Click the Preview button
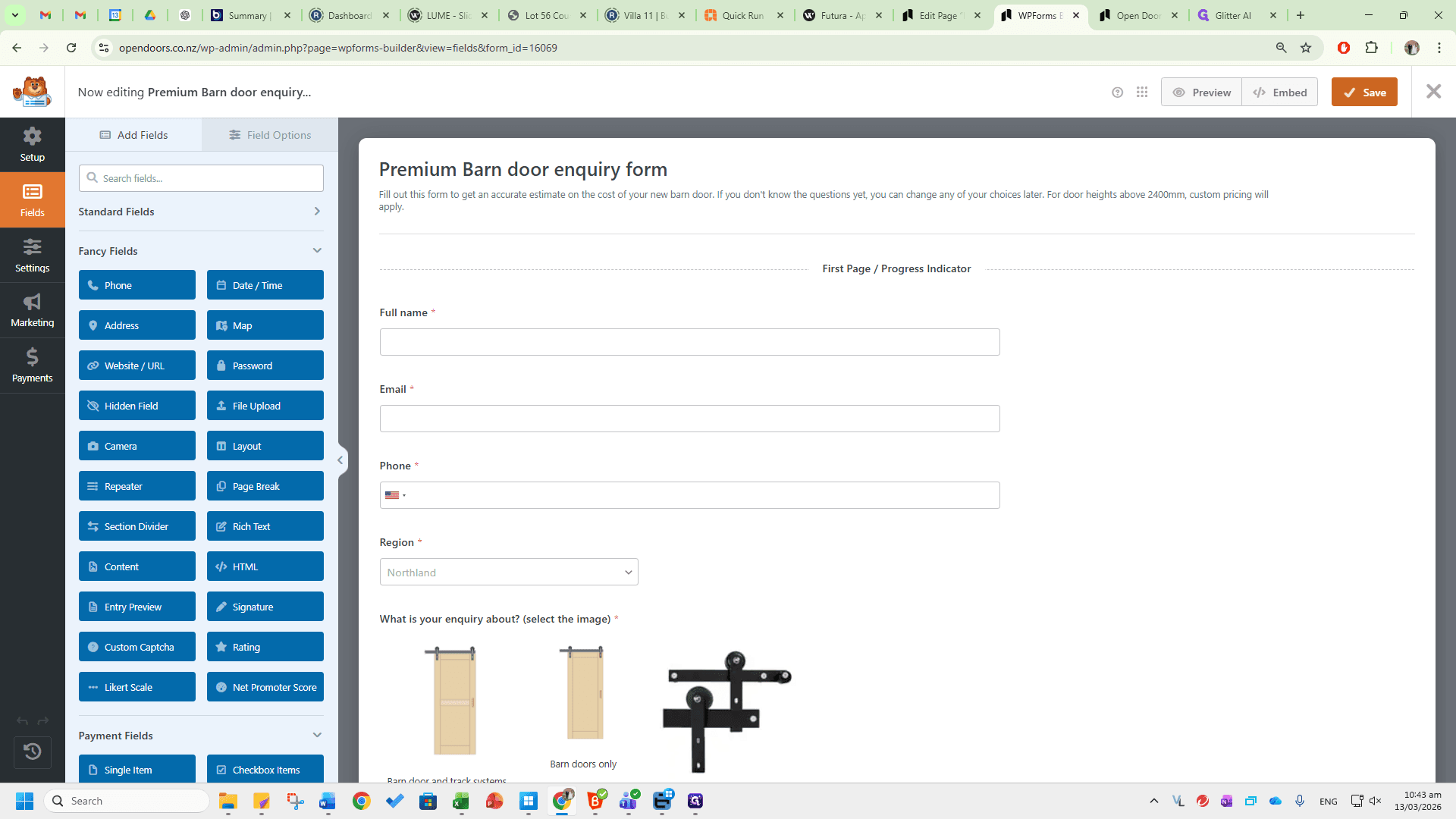The image size is (1456, 819). pos(1202,93)
